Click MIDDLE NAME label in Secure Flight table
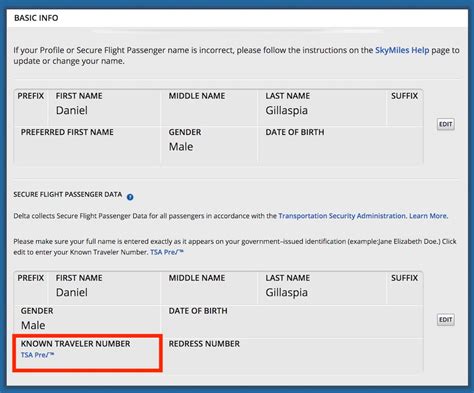Viewport: 474px width, 393px height. pyautogui.click(x=197, y=278)
